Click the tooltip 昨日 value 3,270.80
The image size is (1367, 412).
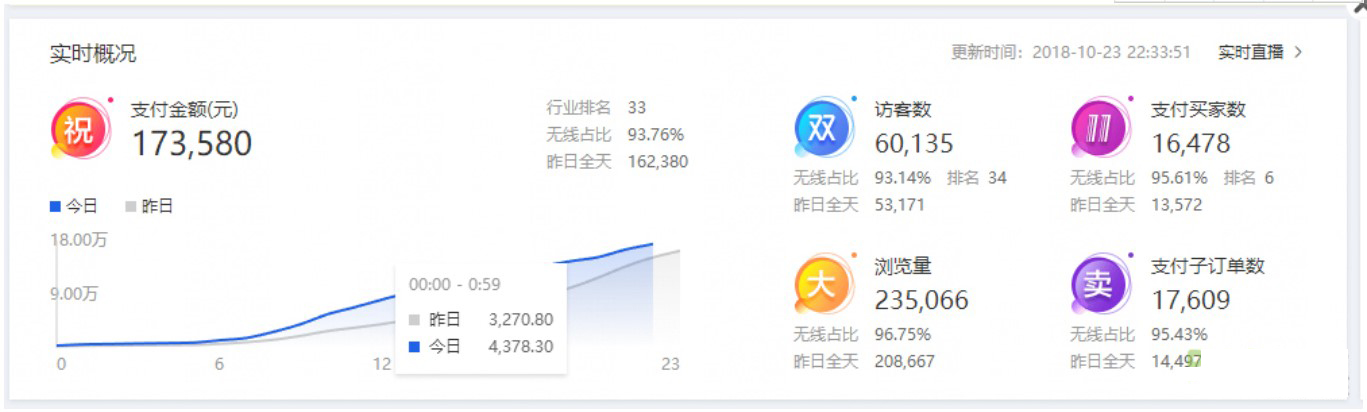(x=521, y=320)
